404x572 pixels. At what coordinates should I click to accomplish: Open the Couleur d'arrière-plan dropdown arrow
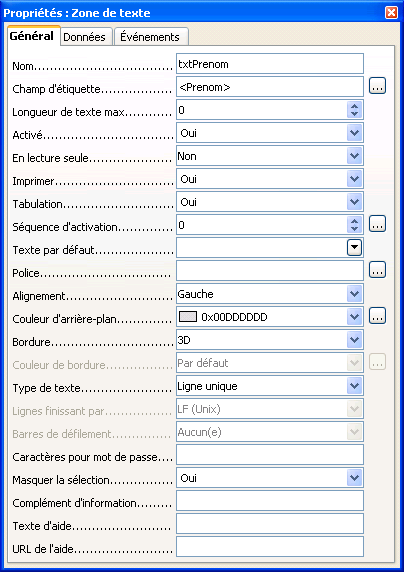pyautogui.click(x=354, y=317)
